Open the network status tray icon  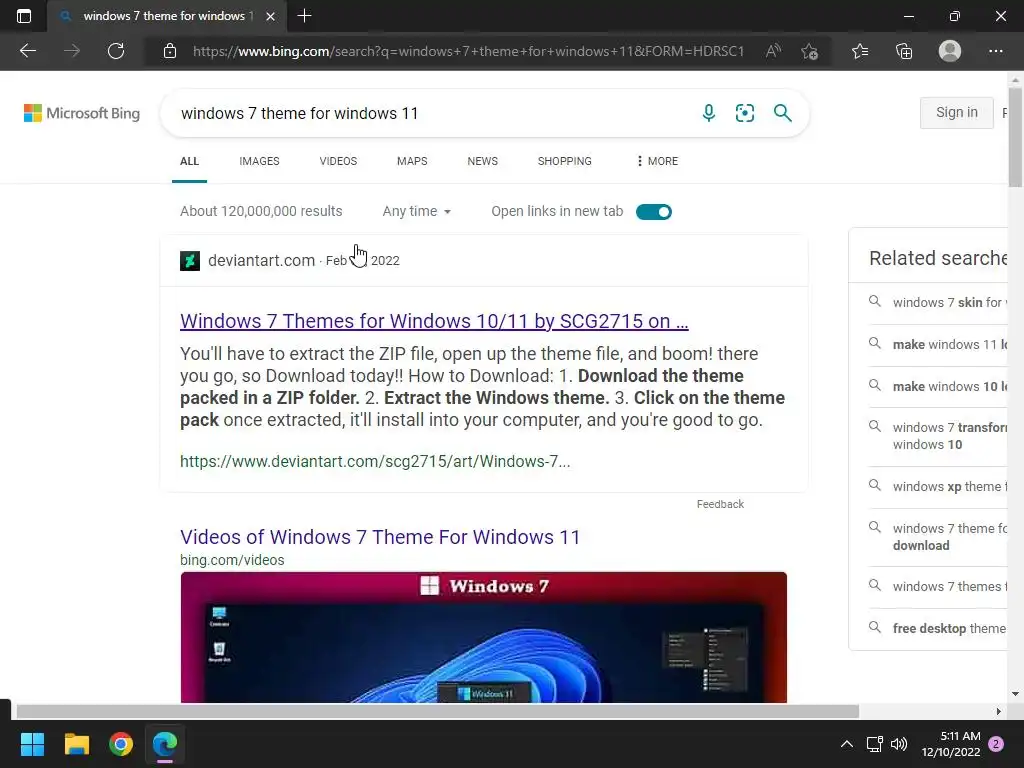874,744
